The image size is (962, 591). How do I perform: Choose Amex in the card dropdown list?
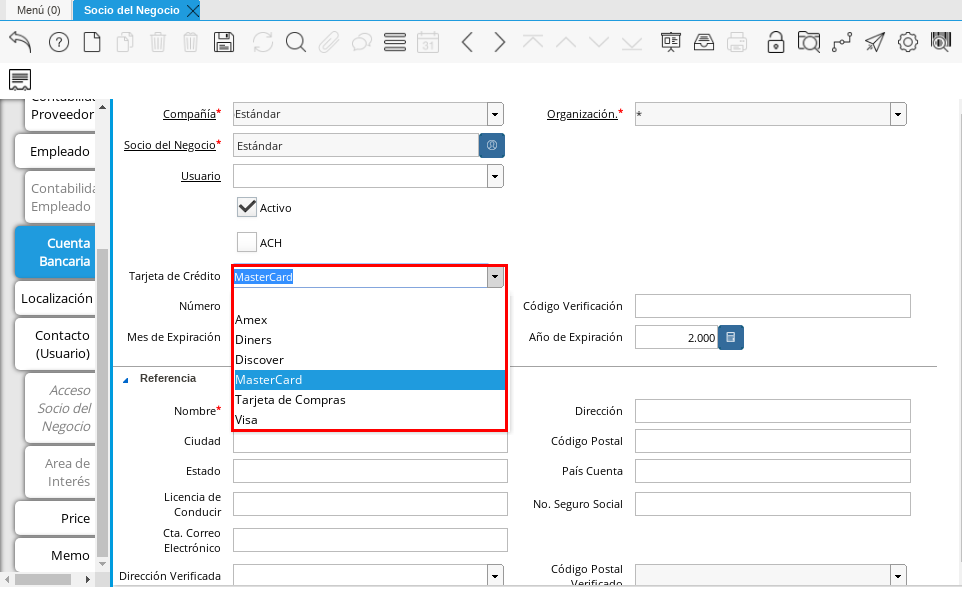pyautogui.click(x=251, y=320)
